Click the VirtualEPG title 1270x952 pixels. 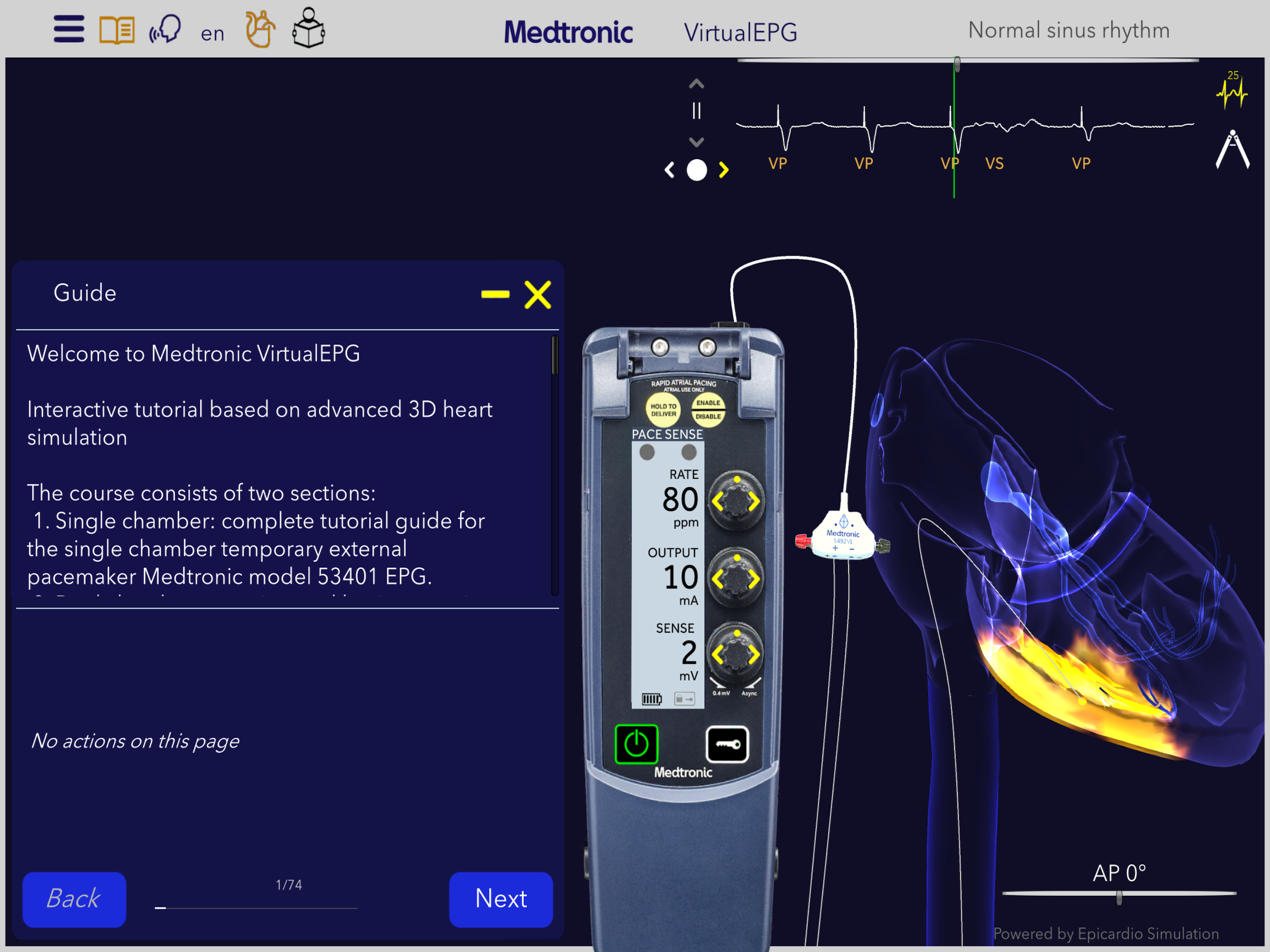click(741, 32)
